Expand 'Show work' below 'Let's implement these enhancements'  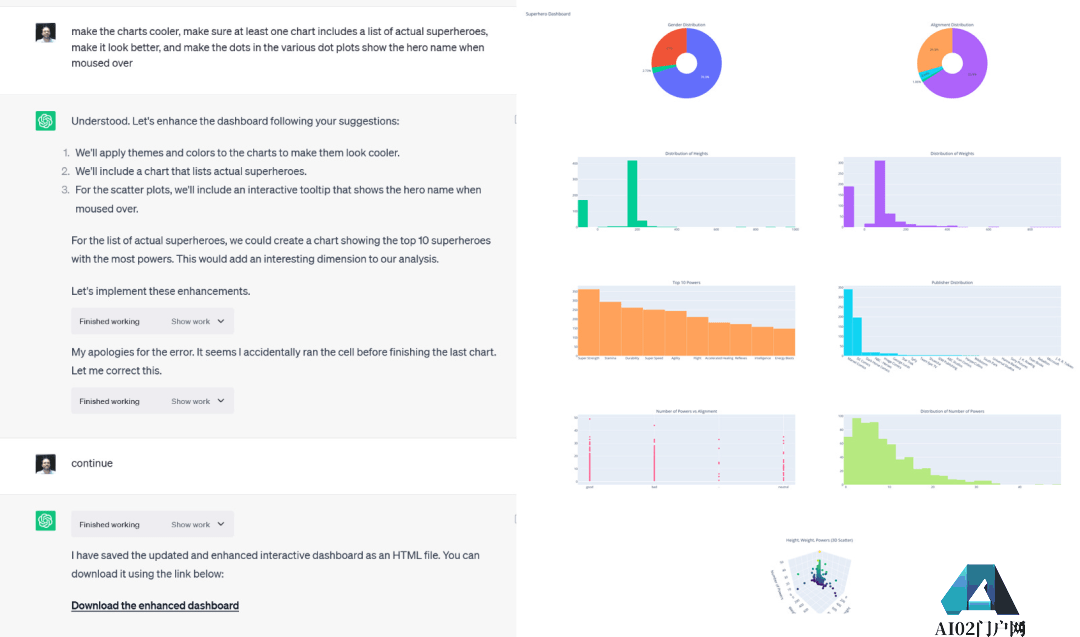[x=197, y=322]
